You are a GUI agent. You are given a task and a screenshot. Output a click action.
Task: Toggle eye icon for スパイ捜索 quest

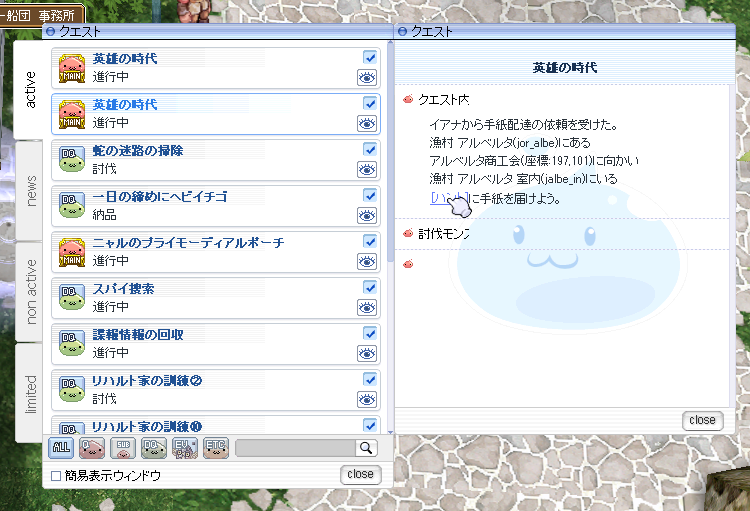tap(368, 307)
